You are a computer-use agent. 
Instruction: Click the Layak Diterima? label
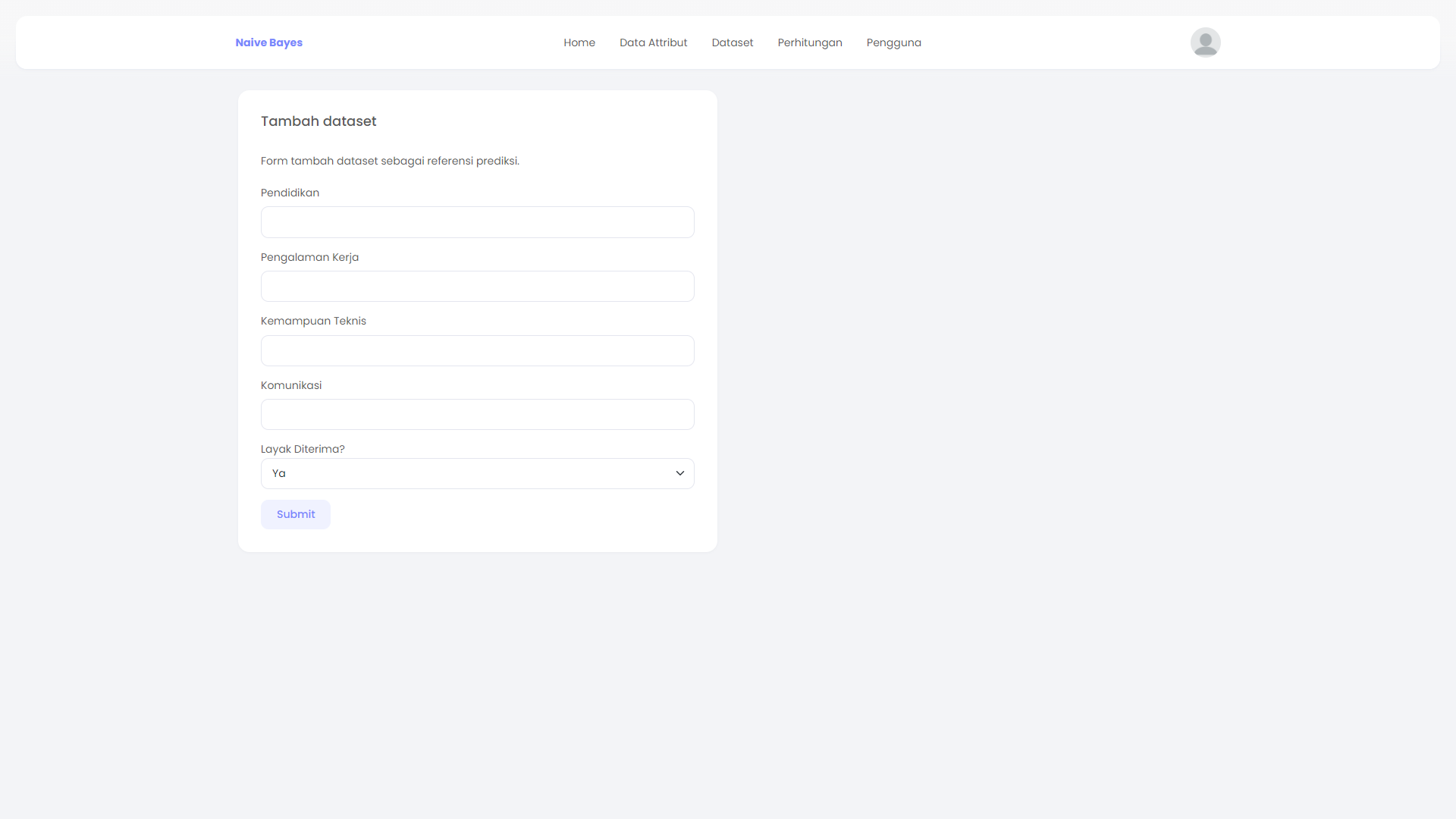(x=303, y=449)
